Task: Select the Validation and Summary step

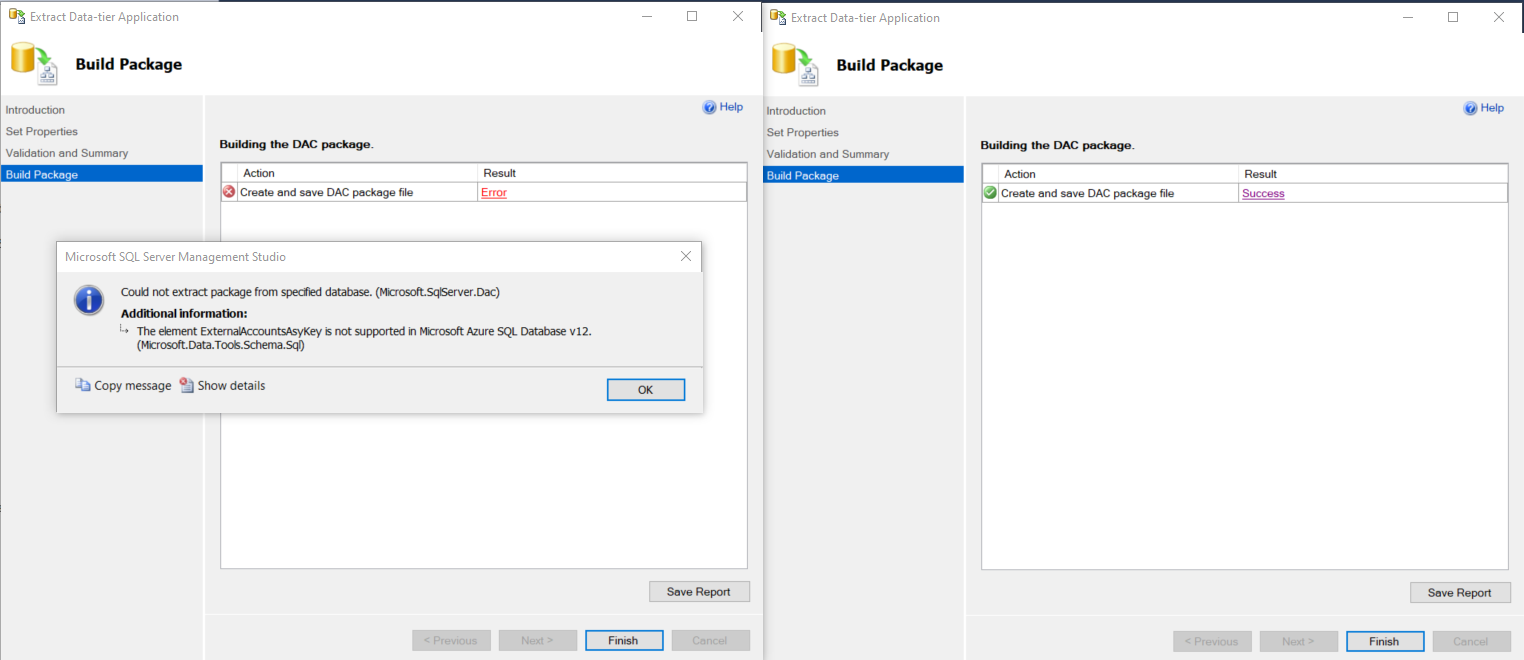Action: pos(68,152)
